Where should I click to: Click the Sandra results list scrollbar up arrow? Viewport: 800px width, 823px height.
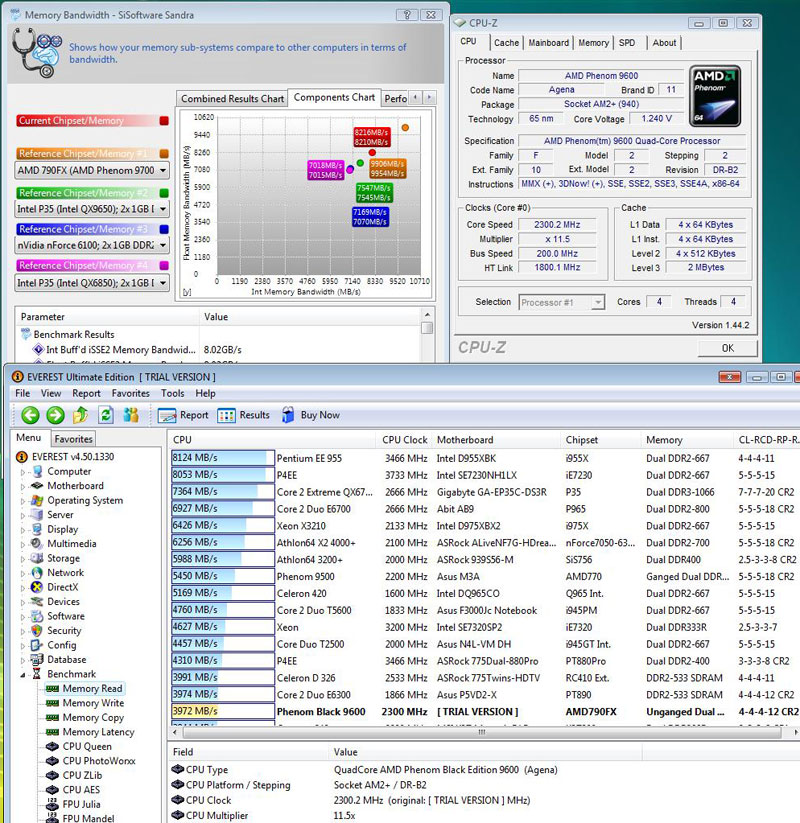point(427,314)
